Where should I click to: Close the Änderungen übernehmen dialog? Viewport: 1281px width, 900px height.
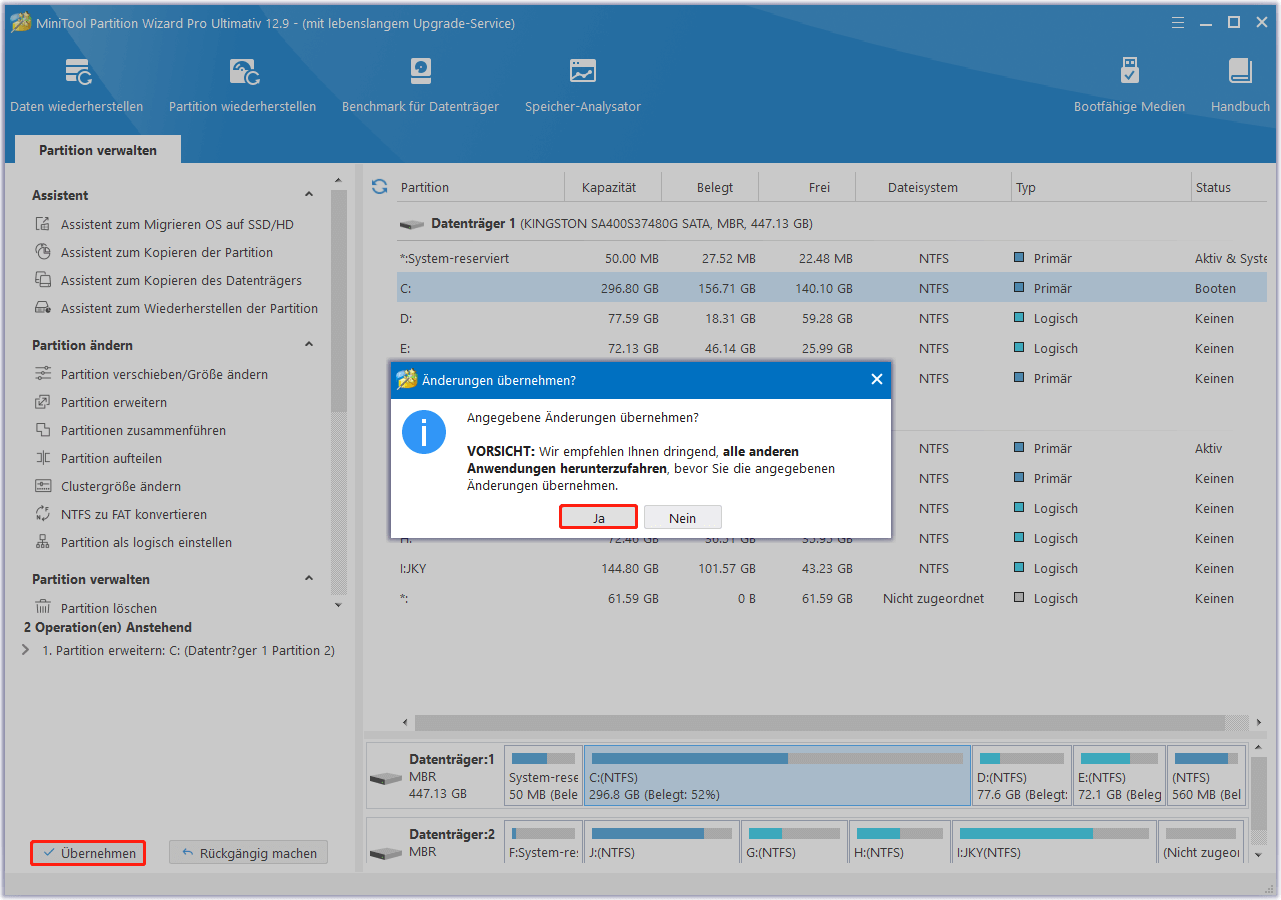click(x=877, y=380)
